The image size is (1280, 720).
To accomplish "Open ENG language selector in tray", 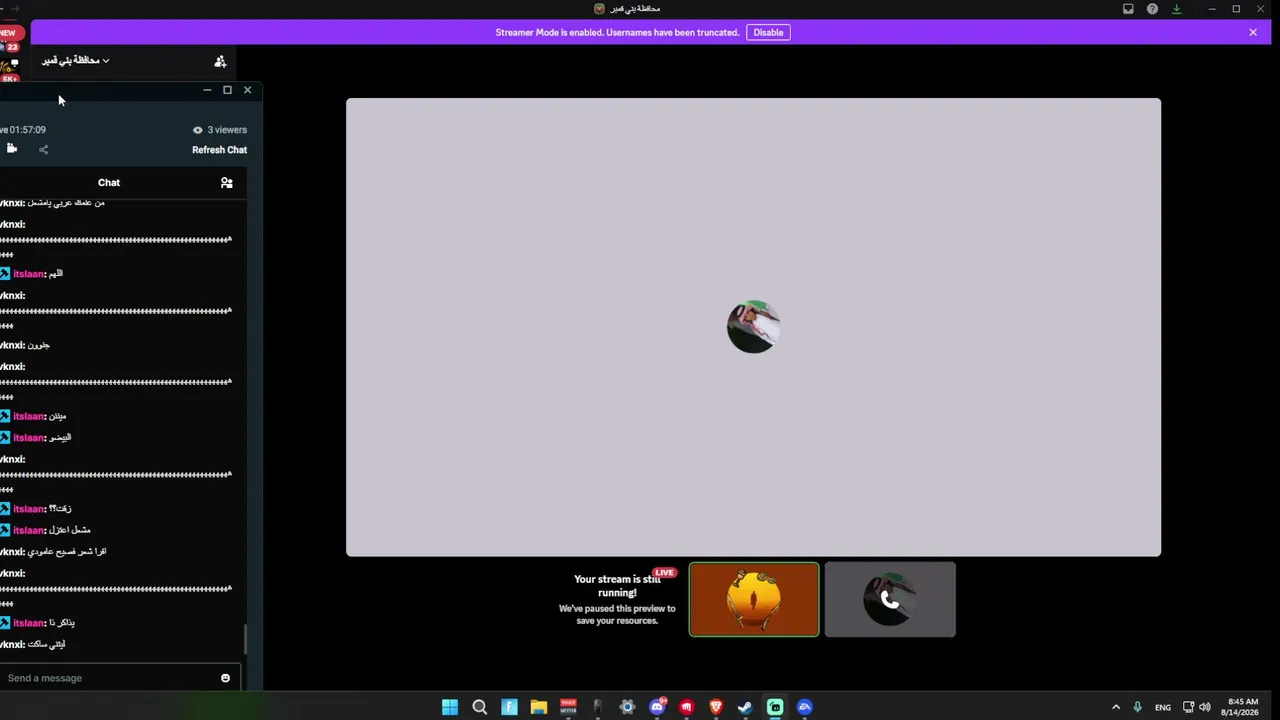I will point(1163,707).
